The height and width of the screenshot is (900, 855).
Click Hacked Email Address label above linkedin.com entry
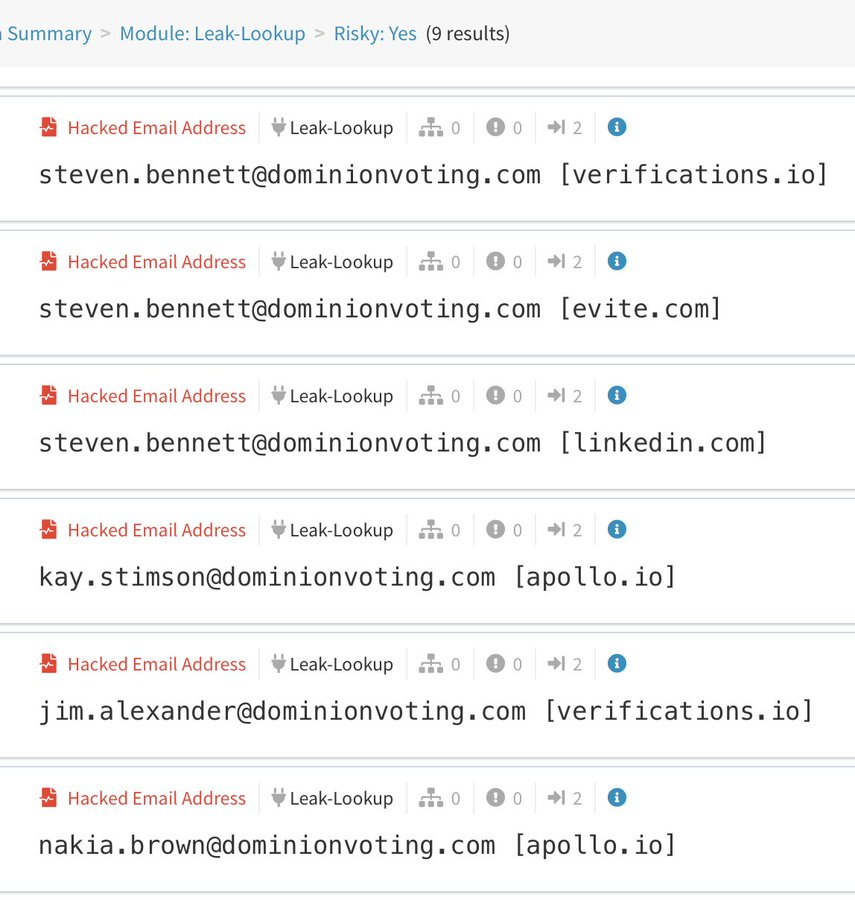click(157, 395)
